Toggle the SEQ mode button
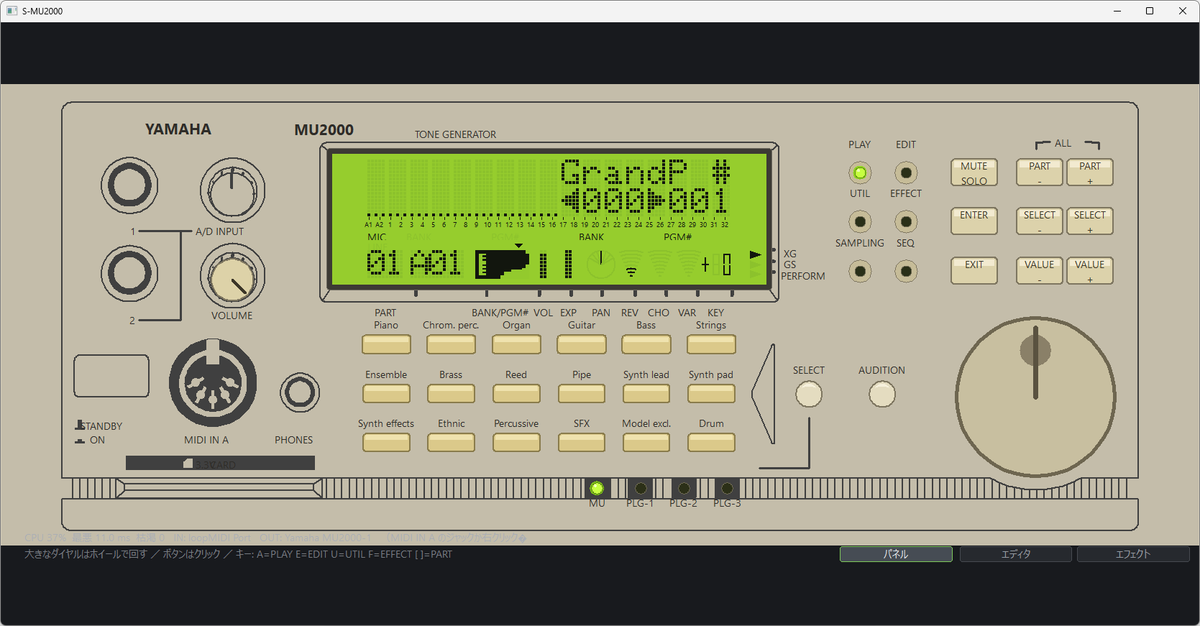 (906, 271)
